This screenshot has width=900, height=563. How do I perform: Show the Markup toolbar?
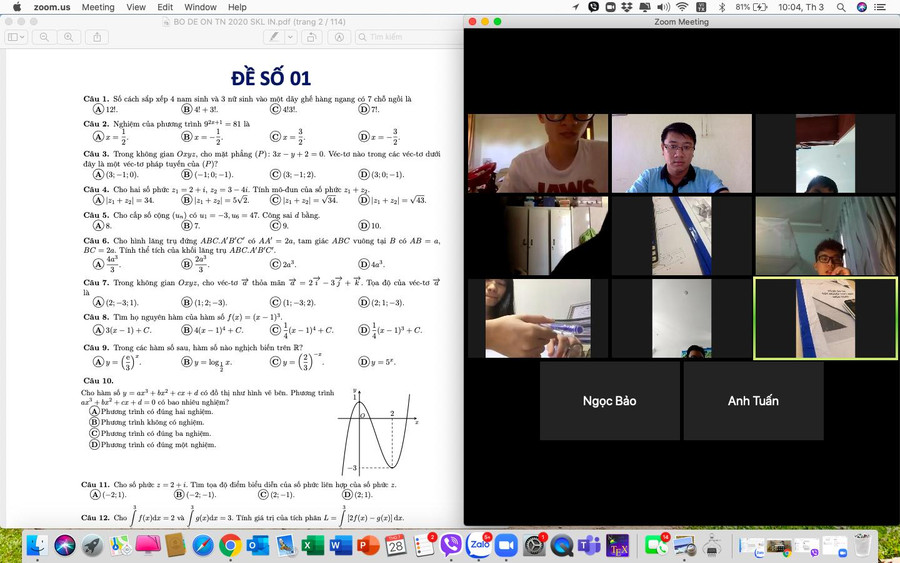(x=338, y=37)
